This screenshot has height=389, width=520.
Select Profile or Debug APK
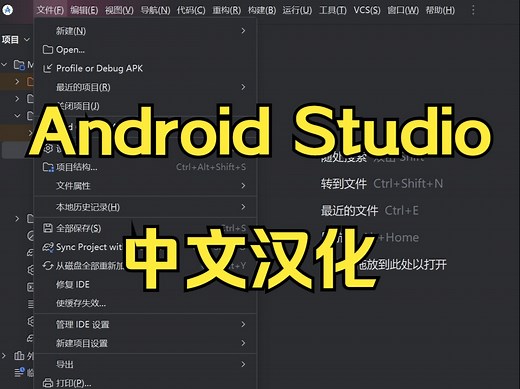145,68
